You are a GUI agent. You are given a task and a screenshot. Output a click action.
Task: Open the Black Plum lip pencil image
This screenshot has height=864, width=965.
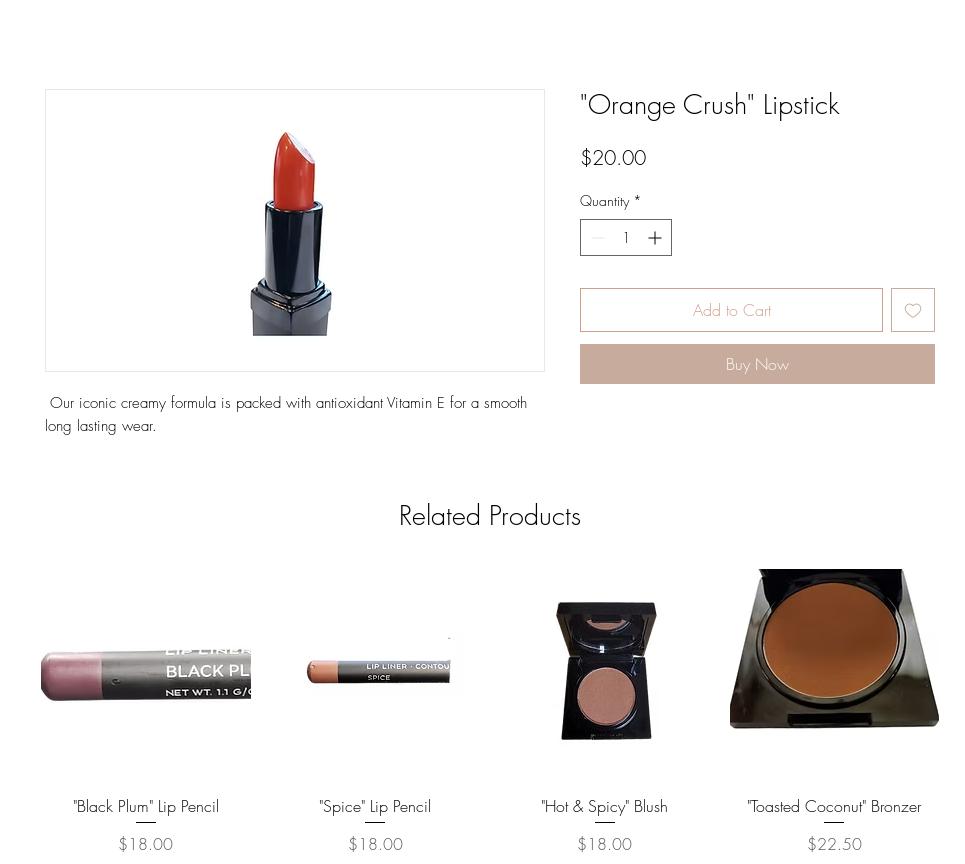(146, 674)
